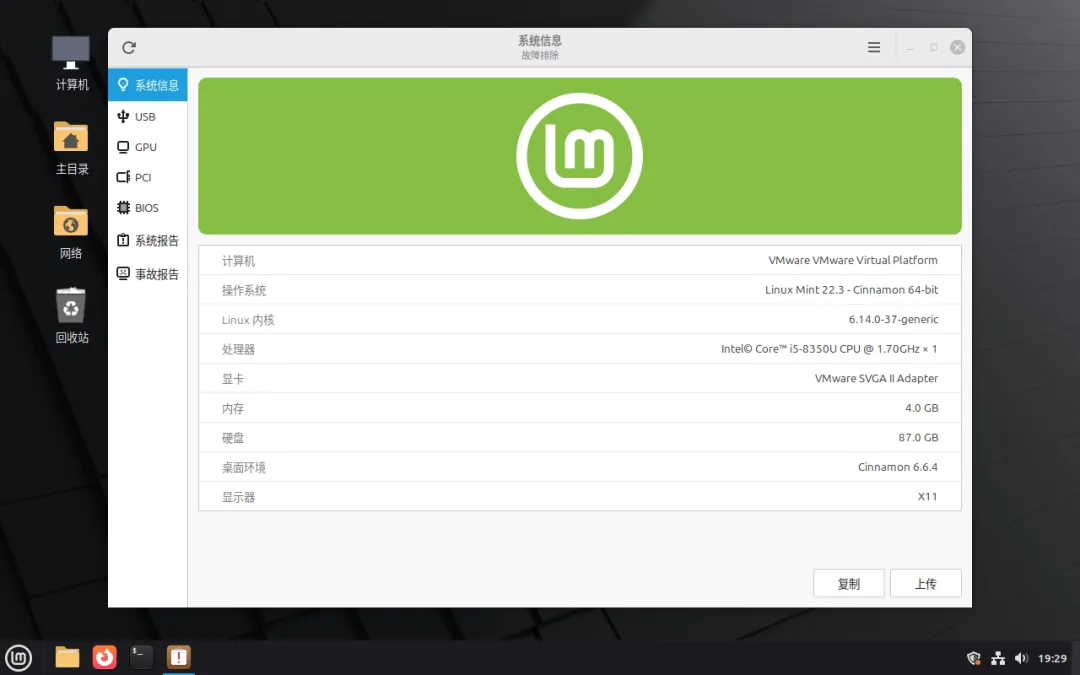Click the volume speaker tray icon

[1021, 658]
